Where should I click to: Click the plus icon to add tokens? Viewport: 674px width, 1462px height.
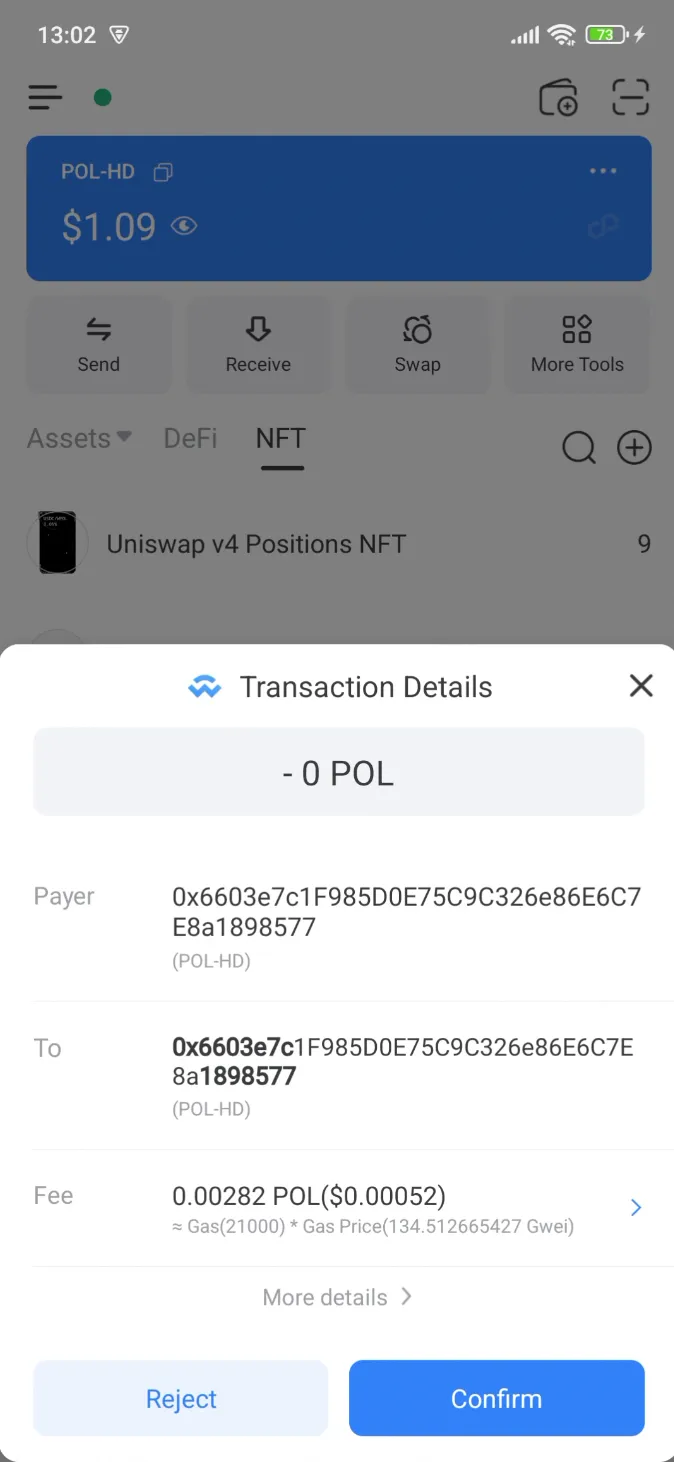tap(634, 447)
